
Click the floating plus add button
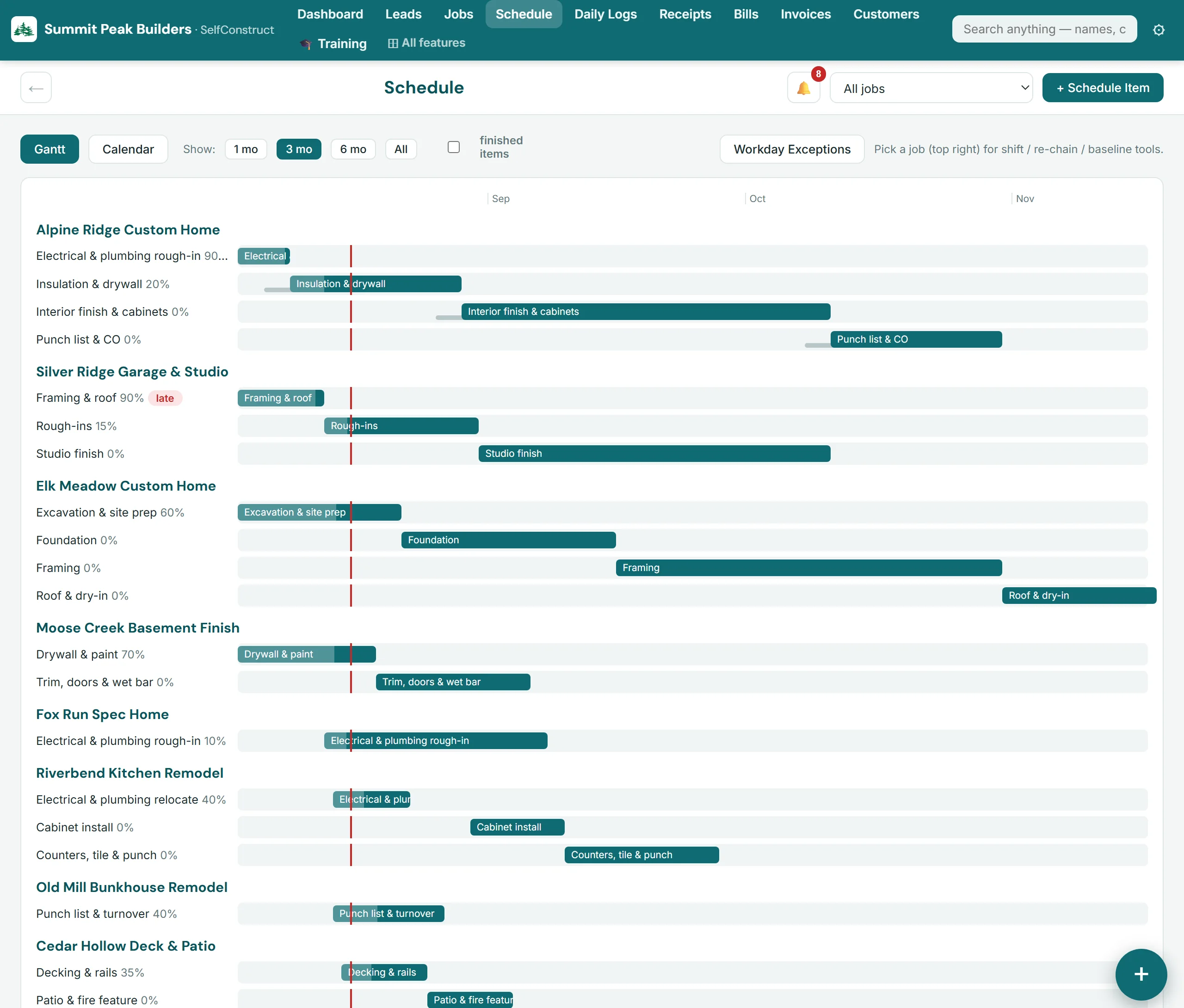point(1141,974)
